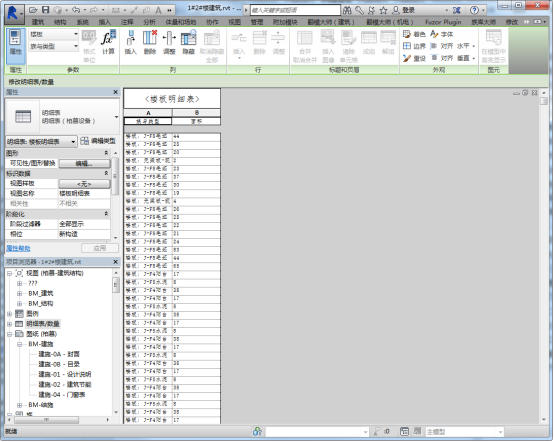This screenshot has width=554, height=442.
Task: Open the 管理 ribbon tab
Action: click(257, 22)
